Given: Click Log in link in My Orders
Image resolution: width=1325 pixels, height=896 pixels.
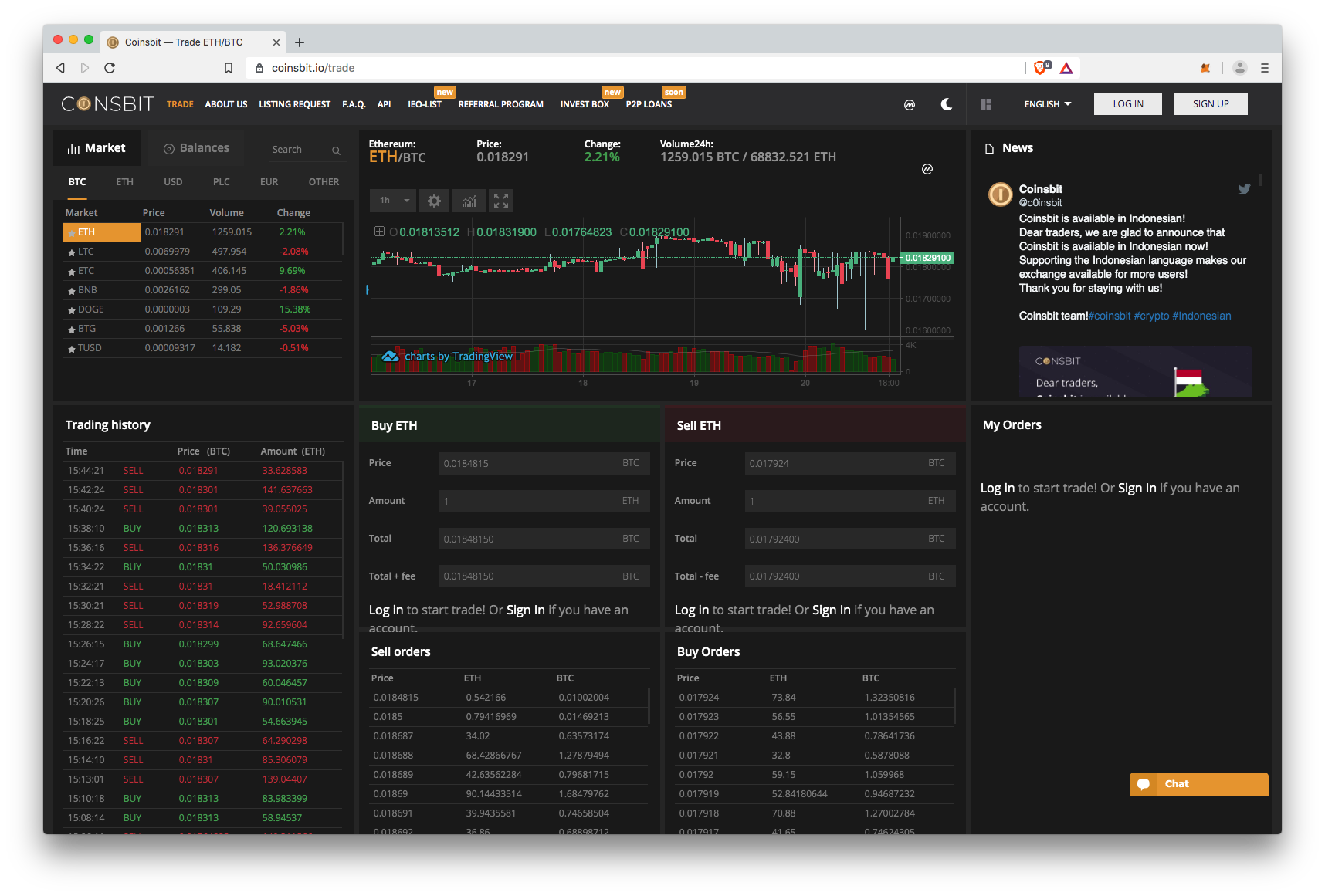Looking at the screenshot, I should tap(998, 488).
